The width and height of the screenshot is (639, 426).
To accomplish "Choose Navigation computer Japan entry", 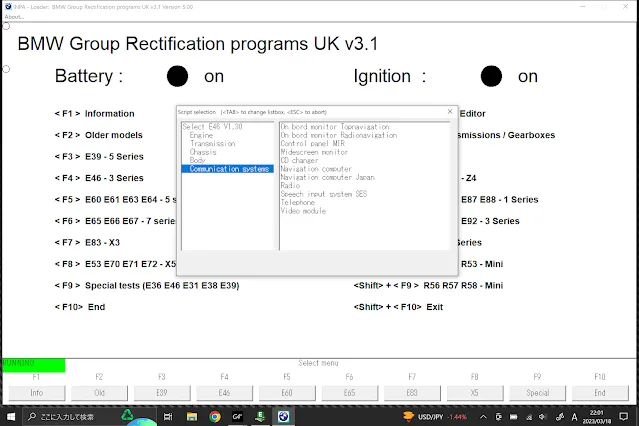I will click(x=328, y=177).
